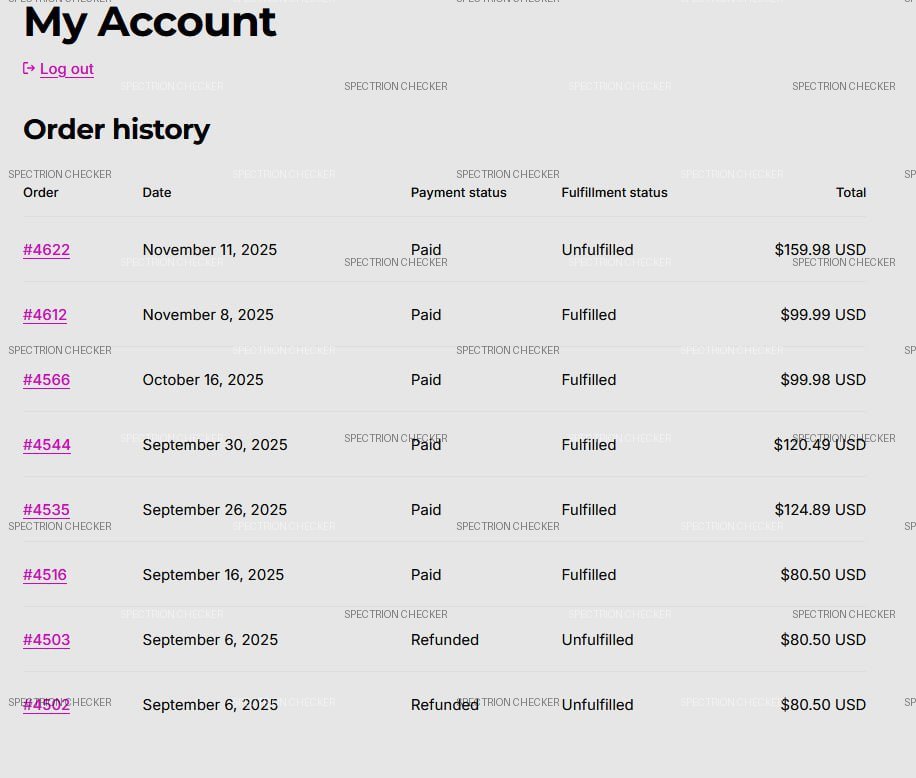Click the Payment status column header
The height and width of the screenshot is (778, 916).
(458, 192)
